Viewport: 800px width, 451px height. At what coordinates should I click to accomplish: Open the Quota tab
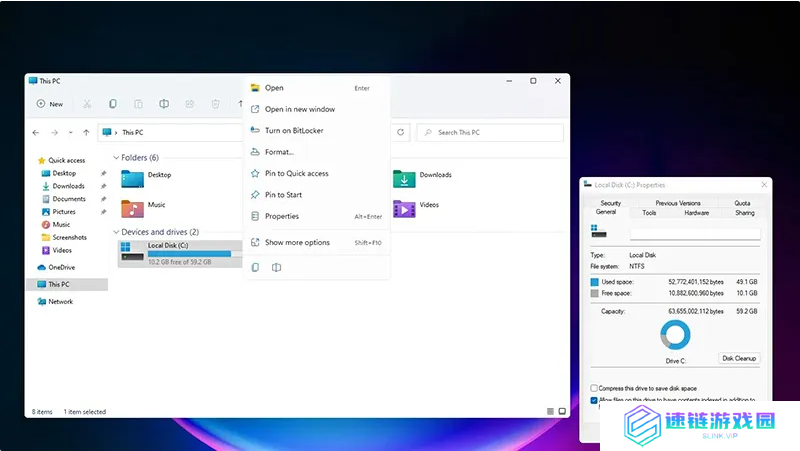coord(742,203)
